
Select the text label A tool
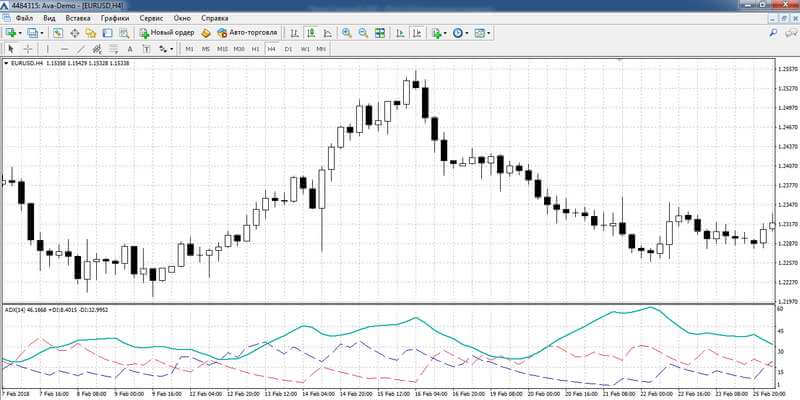tap(130, 49)
